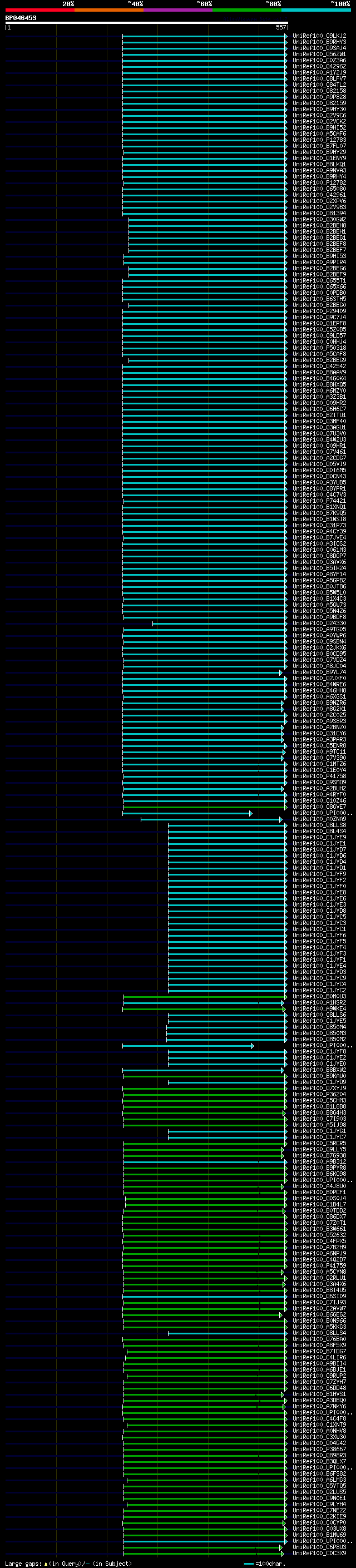
Task: Click hit label UniRef100_B0M0U3
Action: 319,996
